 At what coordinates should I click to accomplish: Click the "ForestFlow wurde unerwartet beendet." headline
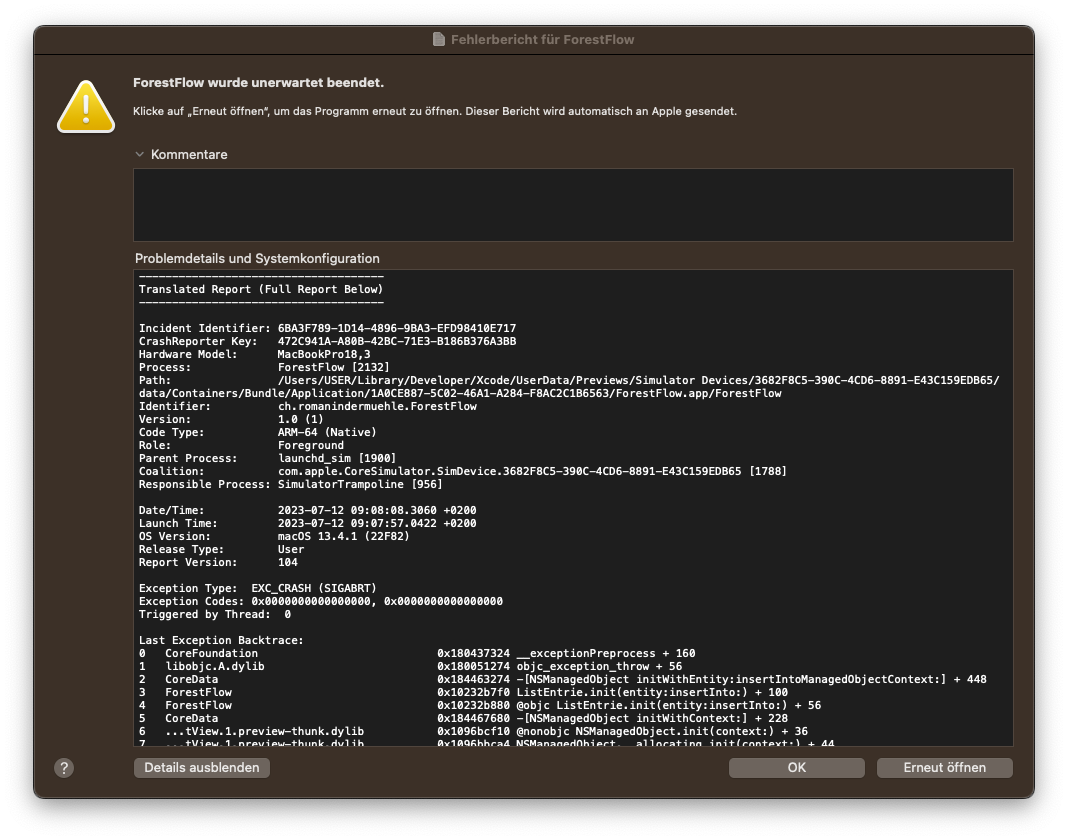[x=258, y=83]
